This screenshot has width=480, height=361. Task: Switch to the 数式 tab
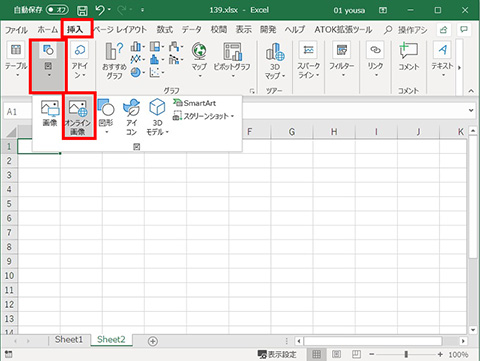[x=165, y=30]
